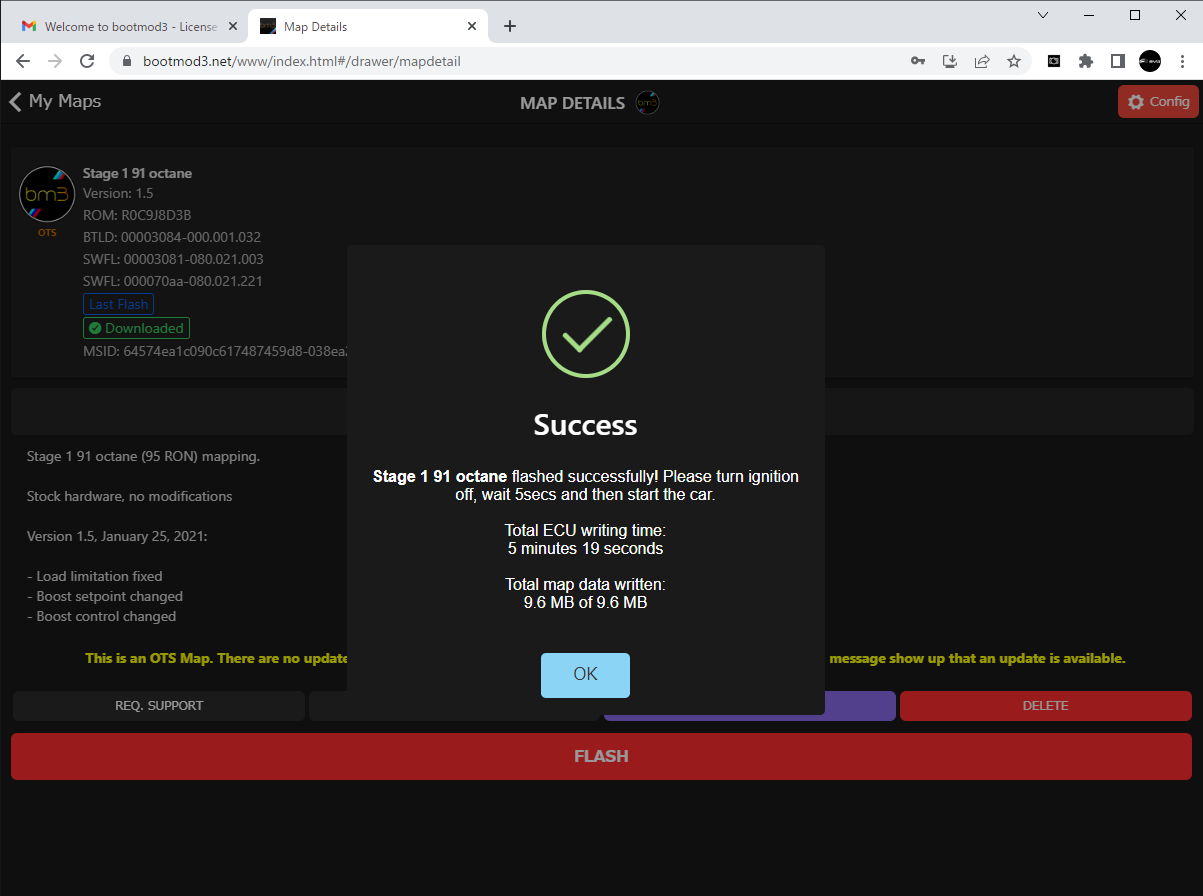Switch to the Welcome to bootmod3 Gmail tab
1203x896 pixels.
128,26
